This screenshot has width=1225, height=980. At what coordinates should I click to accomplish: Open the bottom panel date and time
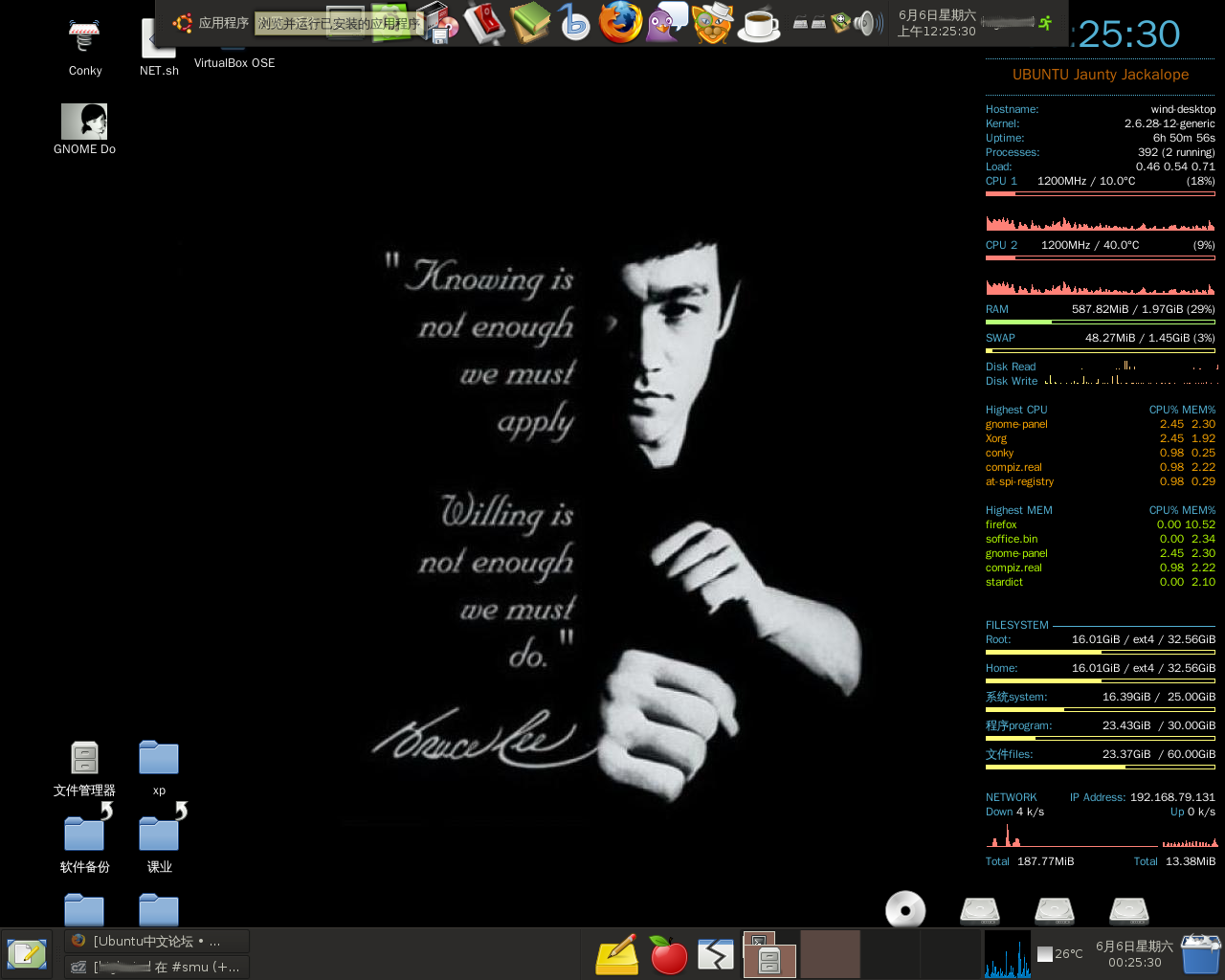coord(1134,954)
